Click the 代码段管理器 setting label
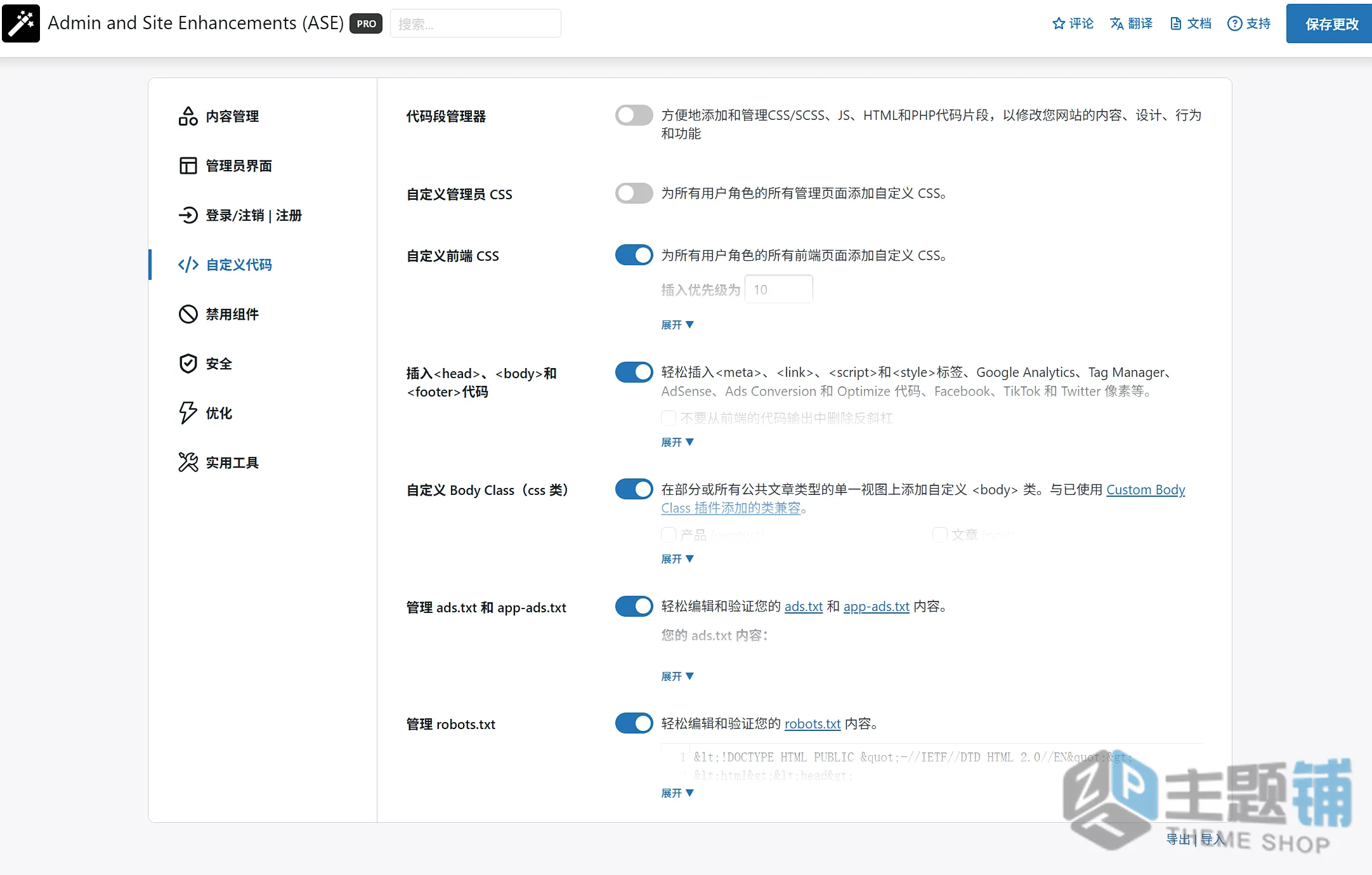 (446, 117)
